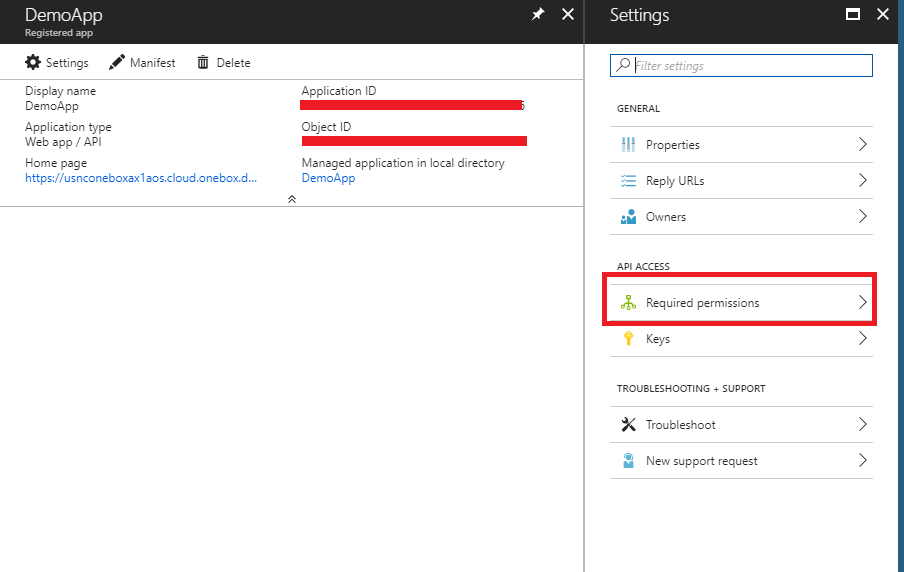This screenshot has height=572, width=904.
Task: Collapse the DemoApp essentials section
Action: tap(291, 199)
